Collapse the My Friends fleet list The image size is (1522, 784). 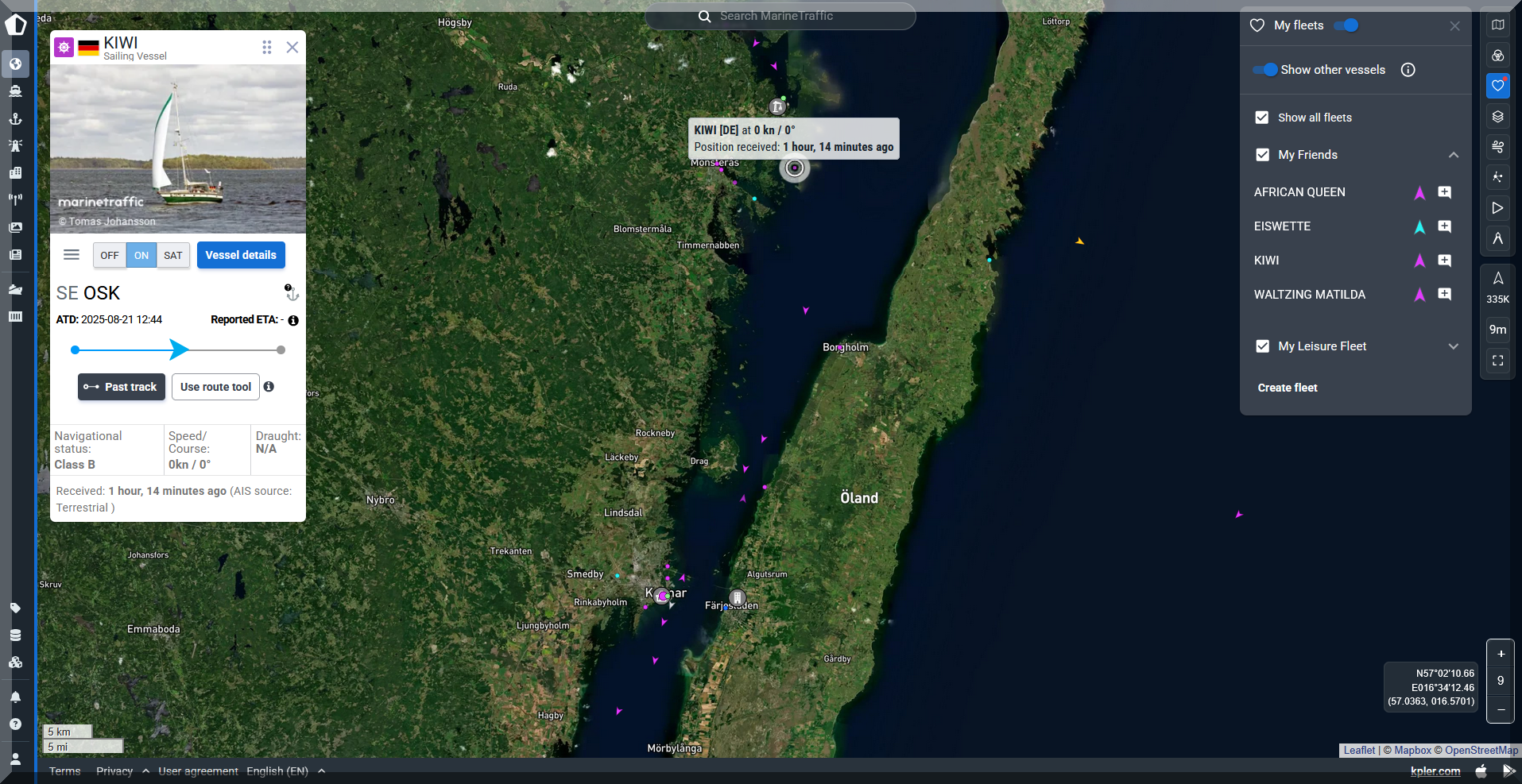click(1453, 155)
